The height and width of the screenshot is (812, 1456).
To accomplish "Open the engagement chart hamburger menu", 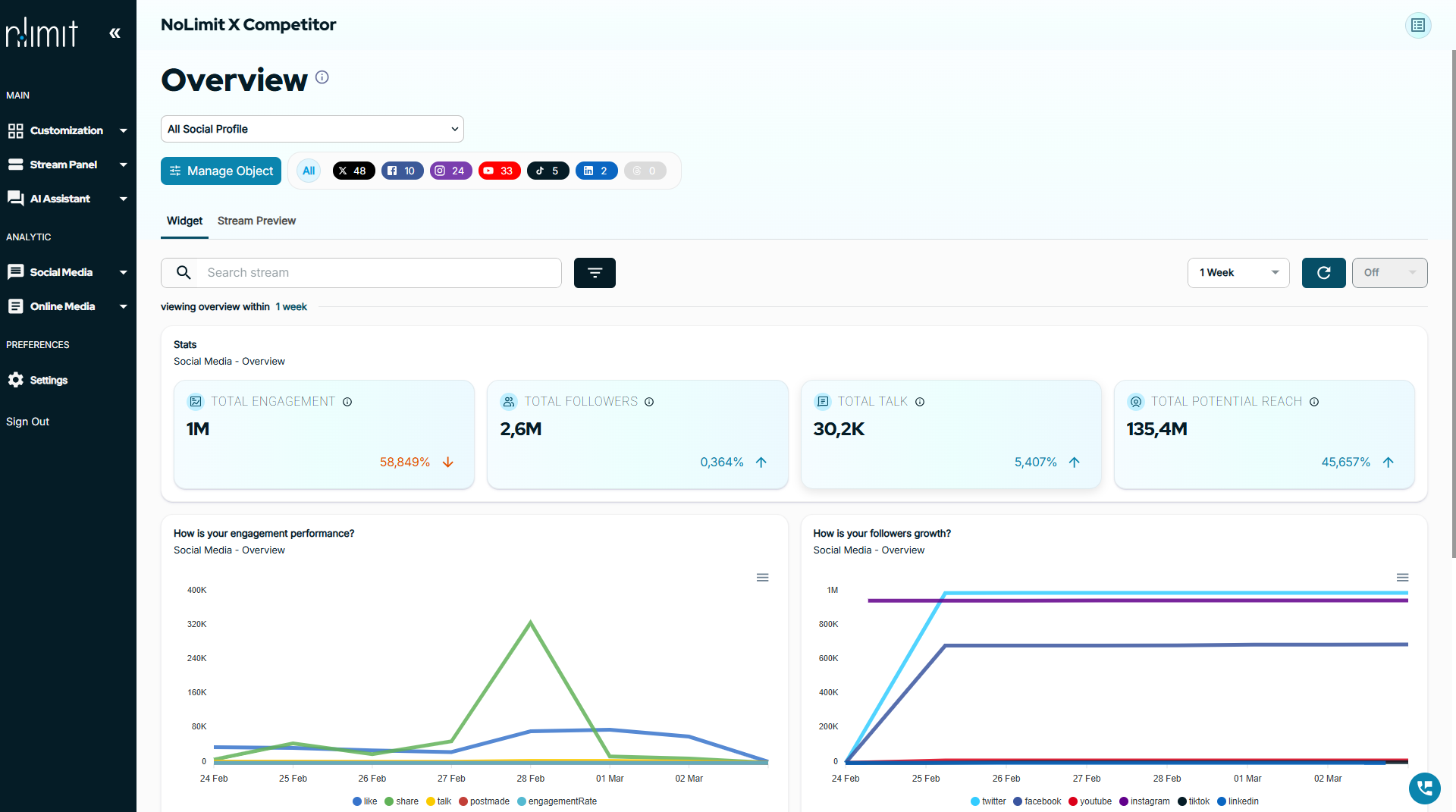I will tap(762, 578).
